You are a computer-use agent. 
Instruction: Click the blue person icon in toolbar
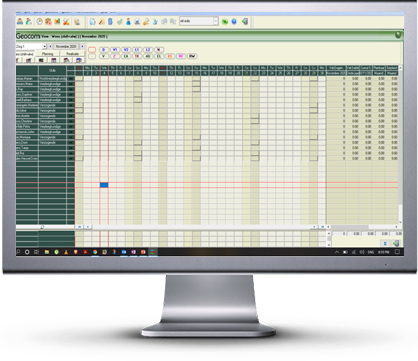point(128,22)
